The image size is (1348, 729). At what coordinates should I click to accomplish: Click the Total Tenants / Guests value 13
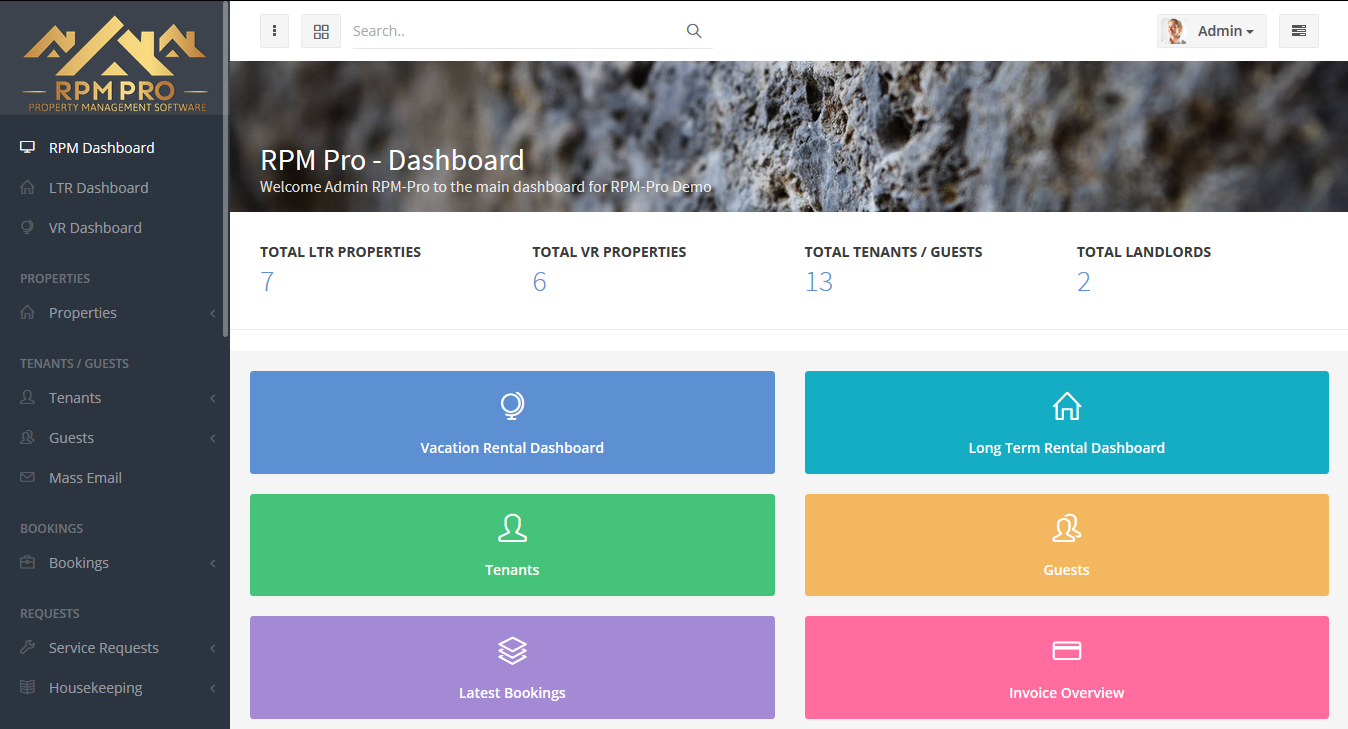point(819,282)
